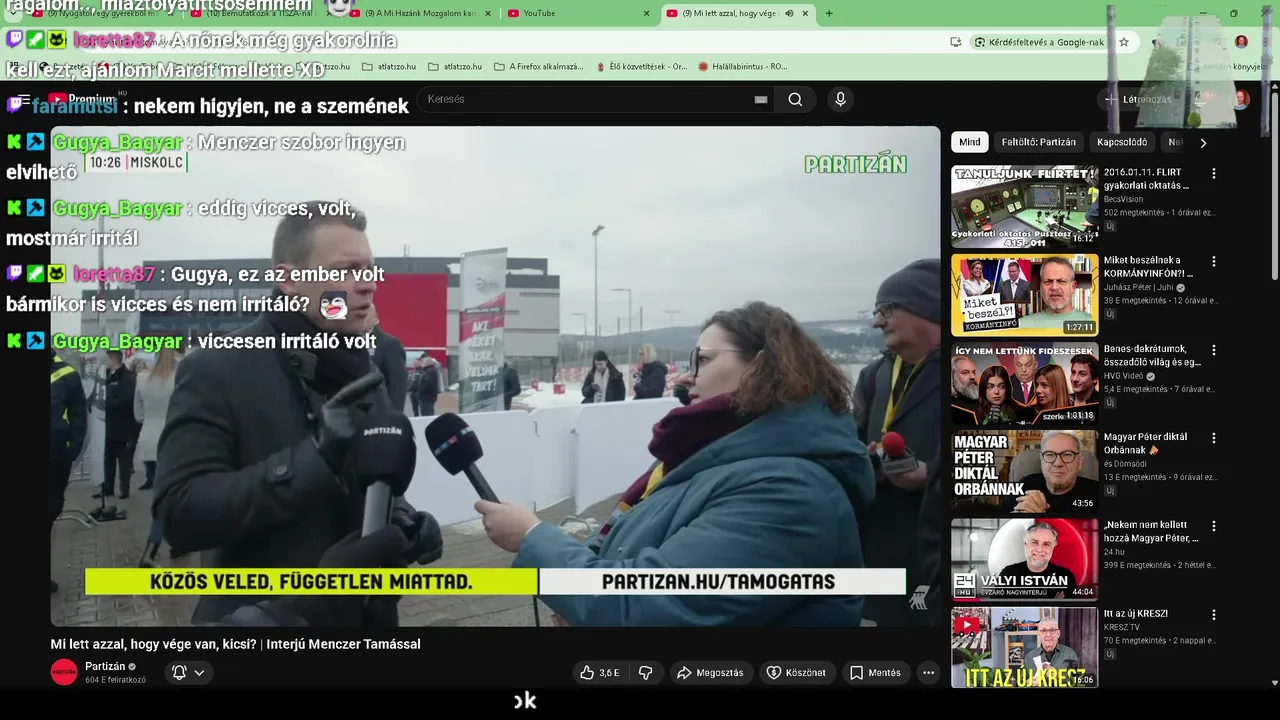Open the Így nem lettünk fideszesek thumbnail

(x=1024, y=383)
